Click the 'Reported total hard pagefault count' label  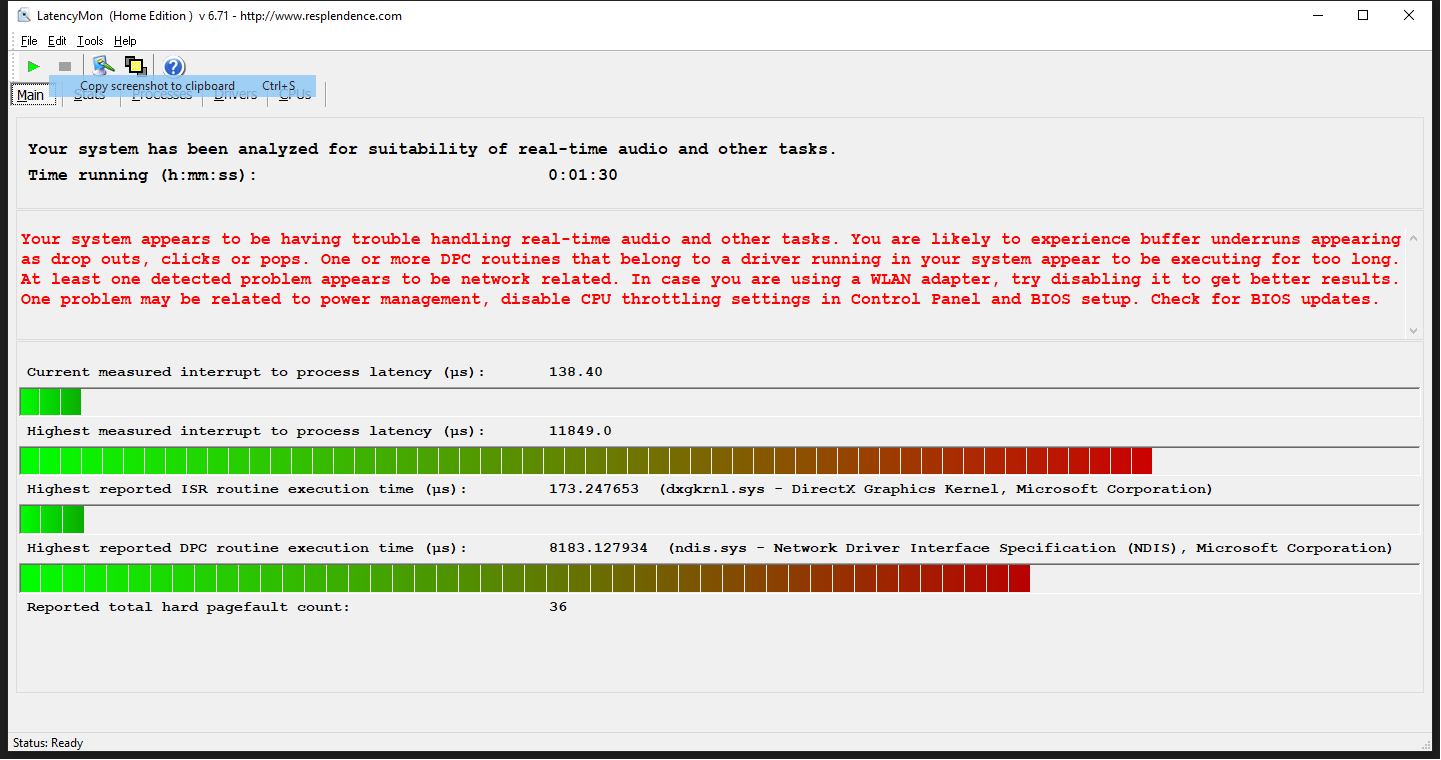coord(189,607)
